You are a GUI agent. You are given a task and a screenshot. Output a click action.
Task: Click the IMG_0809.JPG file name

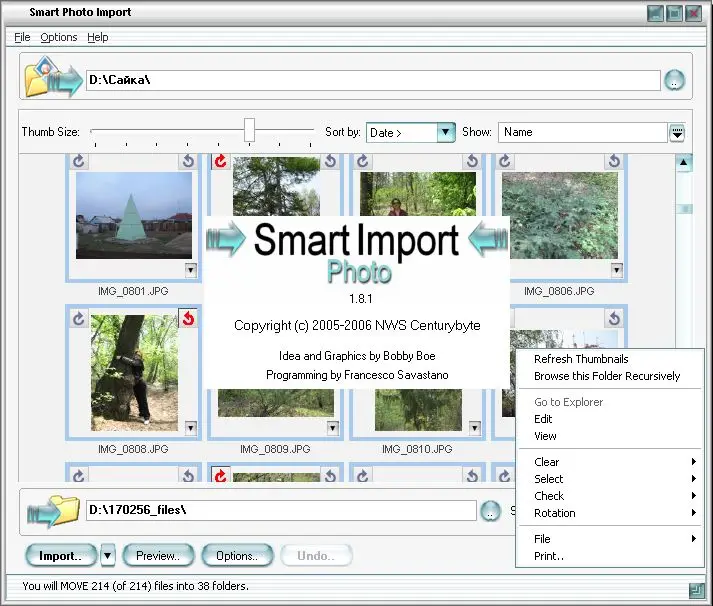(275, 449)
